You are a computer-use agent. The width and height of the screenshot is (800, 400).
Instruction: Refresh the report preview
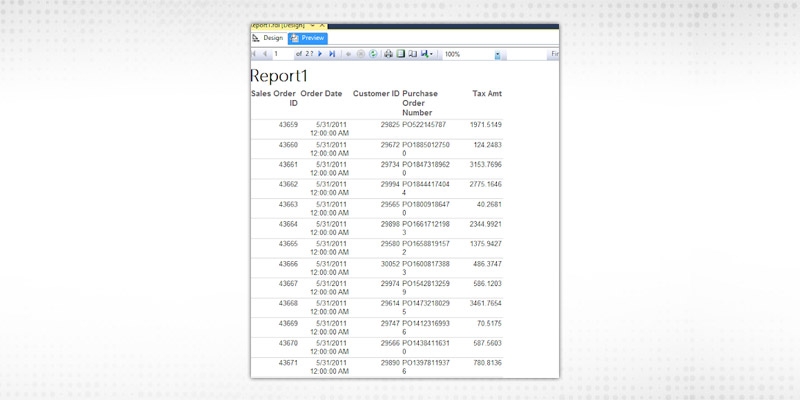[x=373, y=54]
